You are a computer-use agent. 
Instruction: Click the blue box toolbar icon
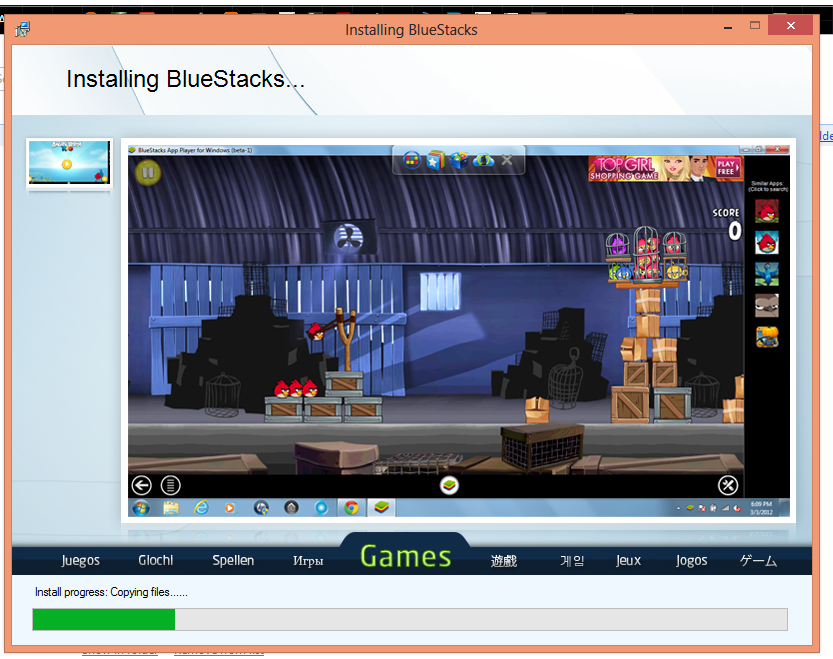click(x=460, y=160)
